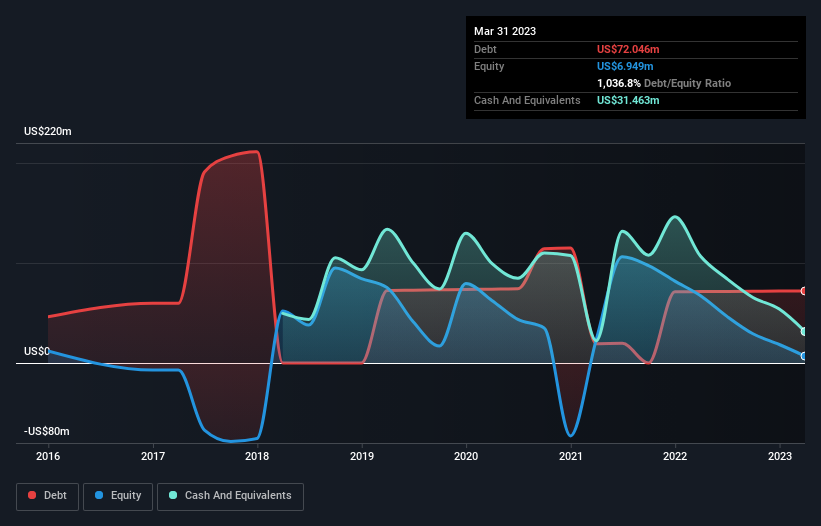This screenshot has width=821, height=526.
Task: Click the US$31.463m cash value
Action: click(628, 100)
